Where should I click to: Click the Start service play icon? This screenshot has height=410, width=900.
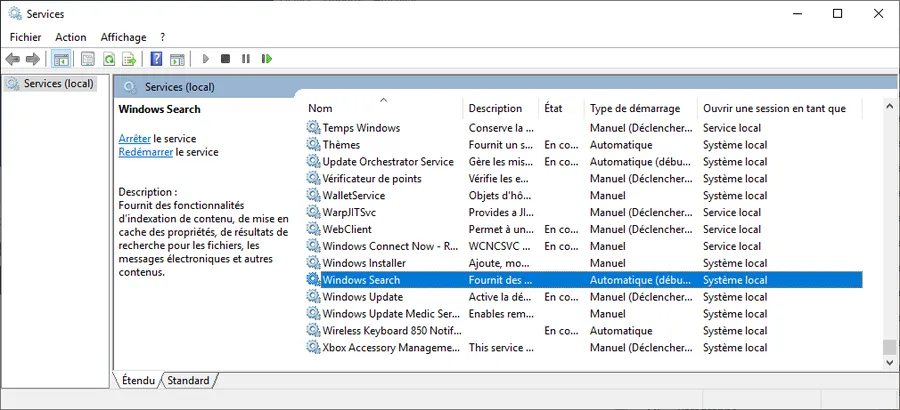[206, 59]
